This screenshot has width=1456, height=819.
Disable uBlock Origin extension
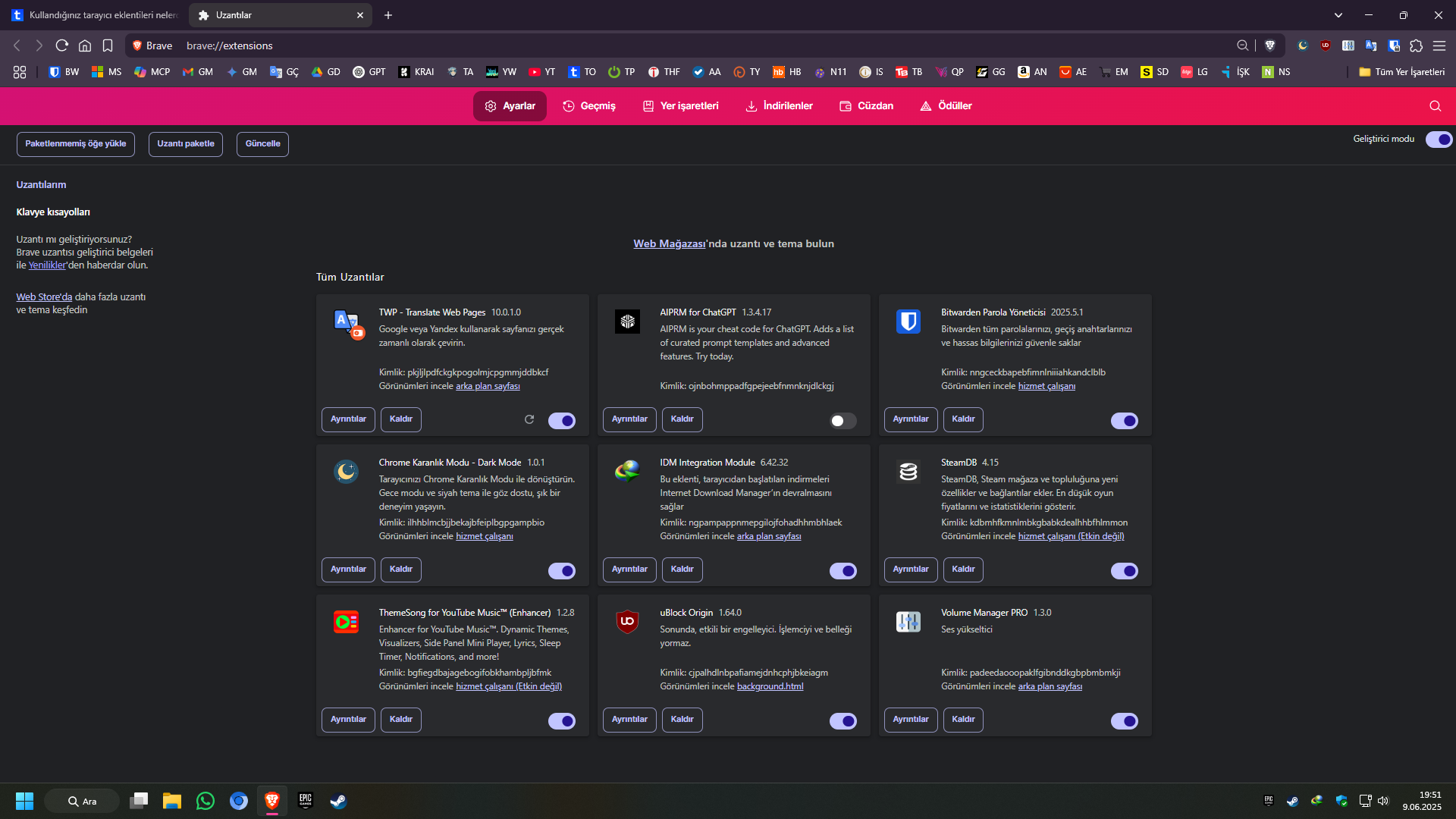pos(843,721)
